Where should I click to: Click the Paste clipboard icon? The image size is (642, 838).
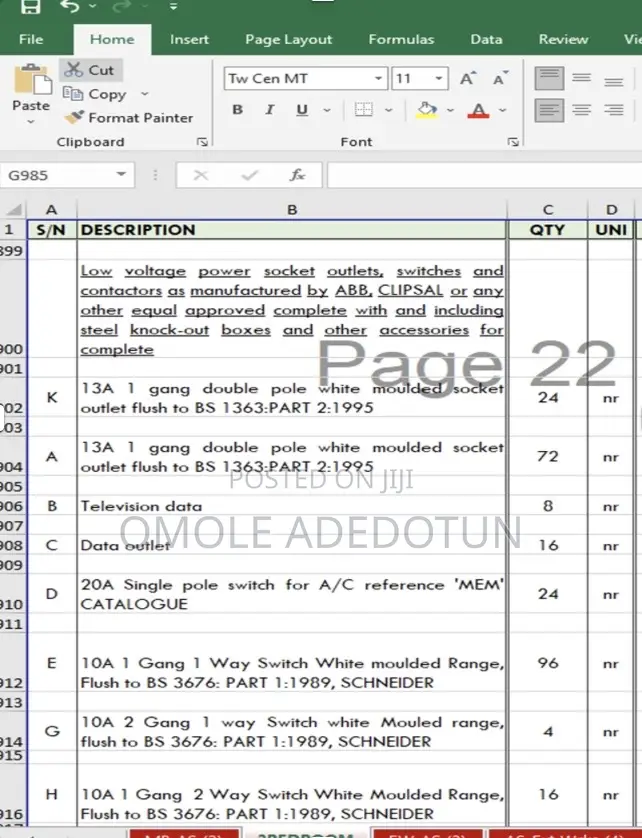(x=32, y=80)
